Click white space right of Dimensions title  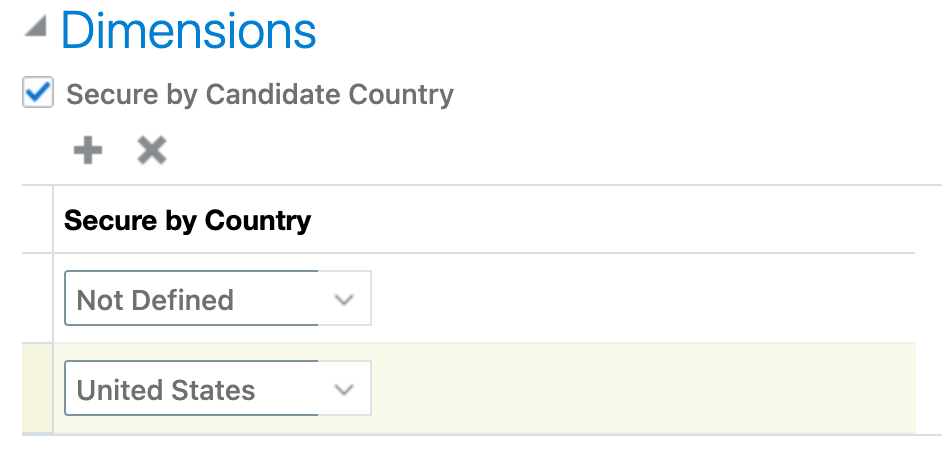click(620, 31)
